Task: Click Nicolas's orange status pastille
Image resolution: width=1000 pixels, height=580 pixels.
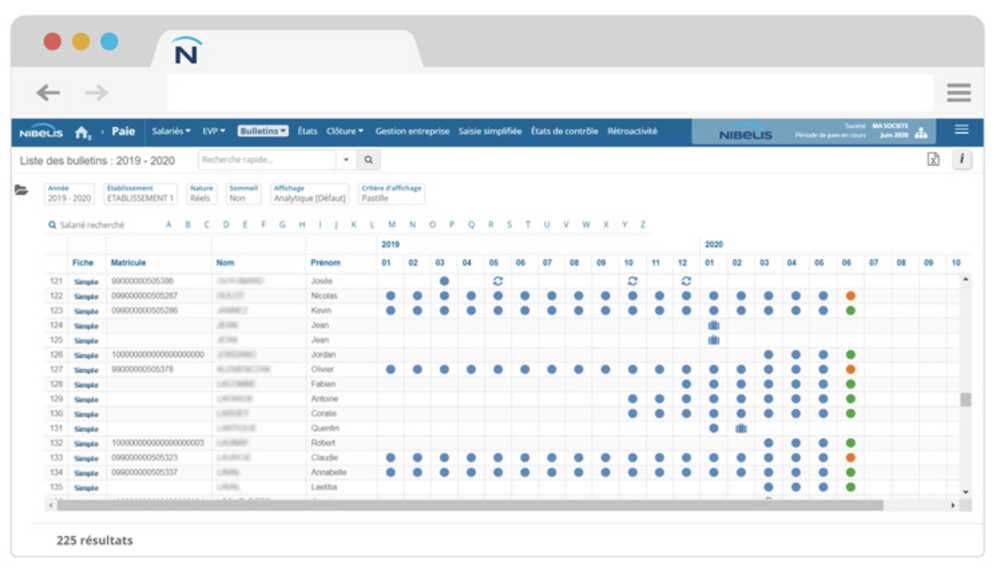Action: click(850, 296)
